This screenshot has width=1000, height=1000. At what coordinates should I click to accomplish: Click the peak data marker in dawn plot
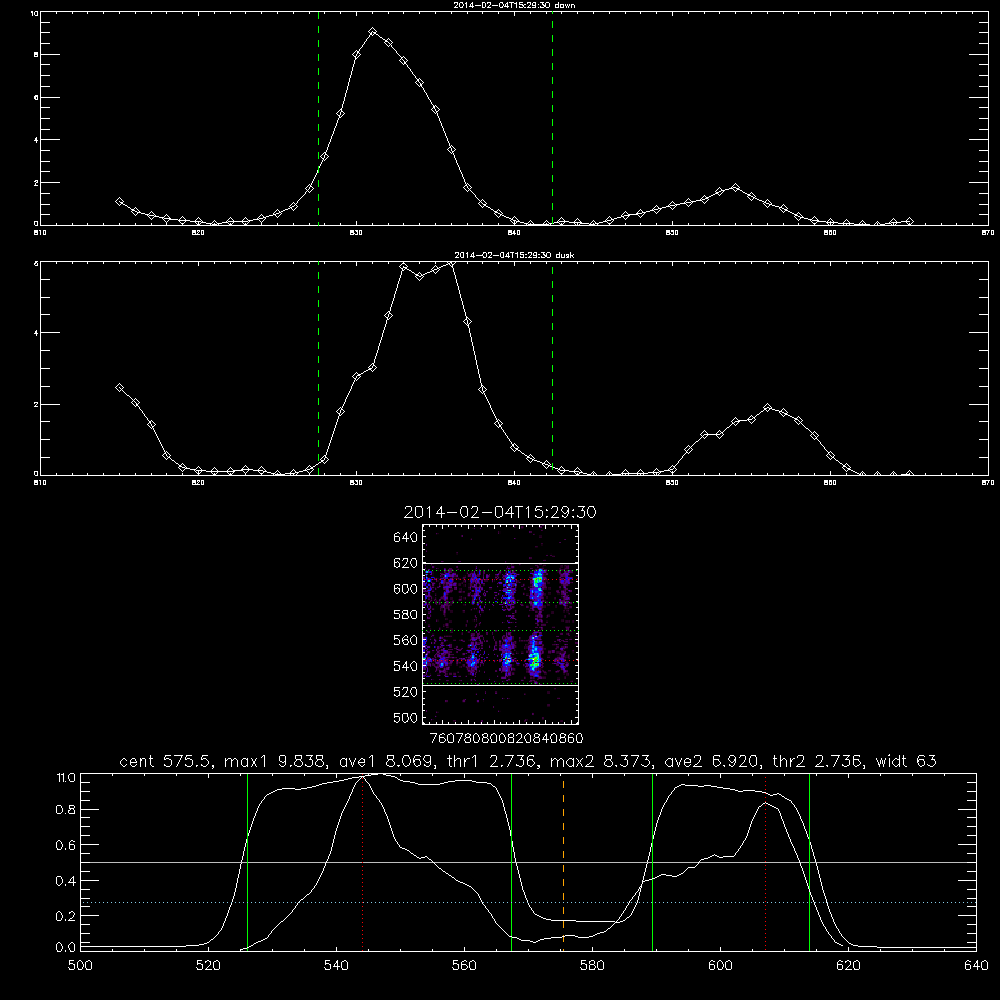[372, 32]
